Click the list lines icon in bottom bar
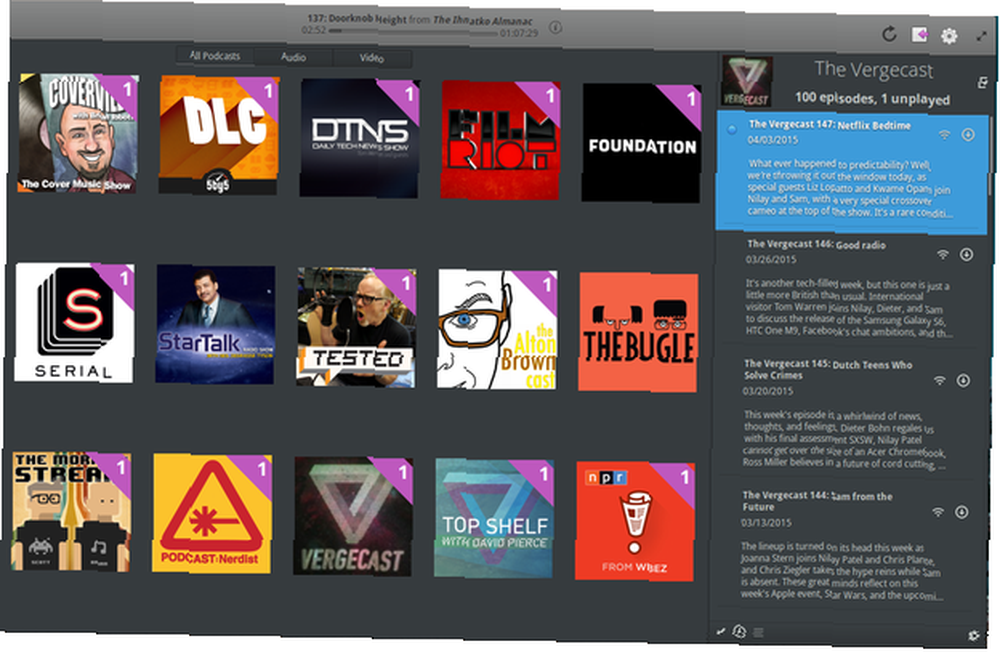Image resolution: width=1000 pixels, height=652 pixels. coord(758,632)
